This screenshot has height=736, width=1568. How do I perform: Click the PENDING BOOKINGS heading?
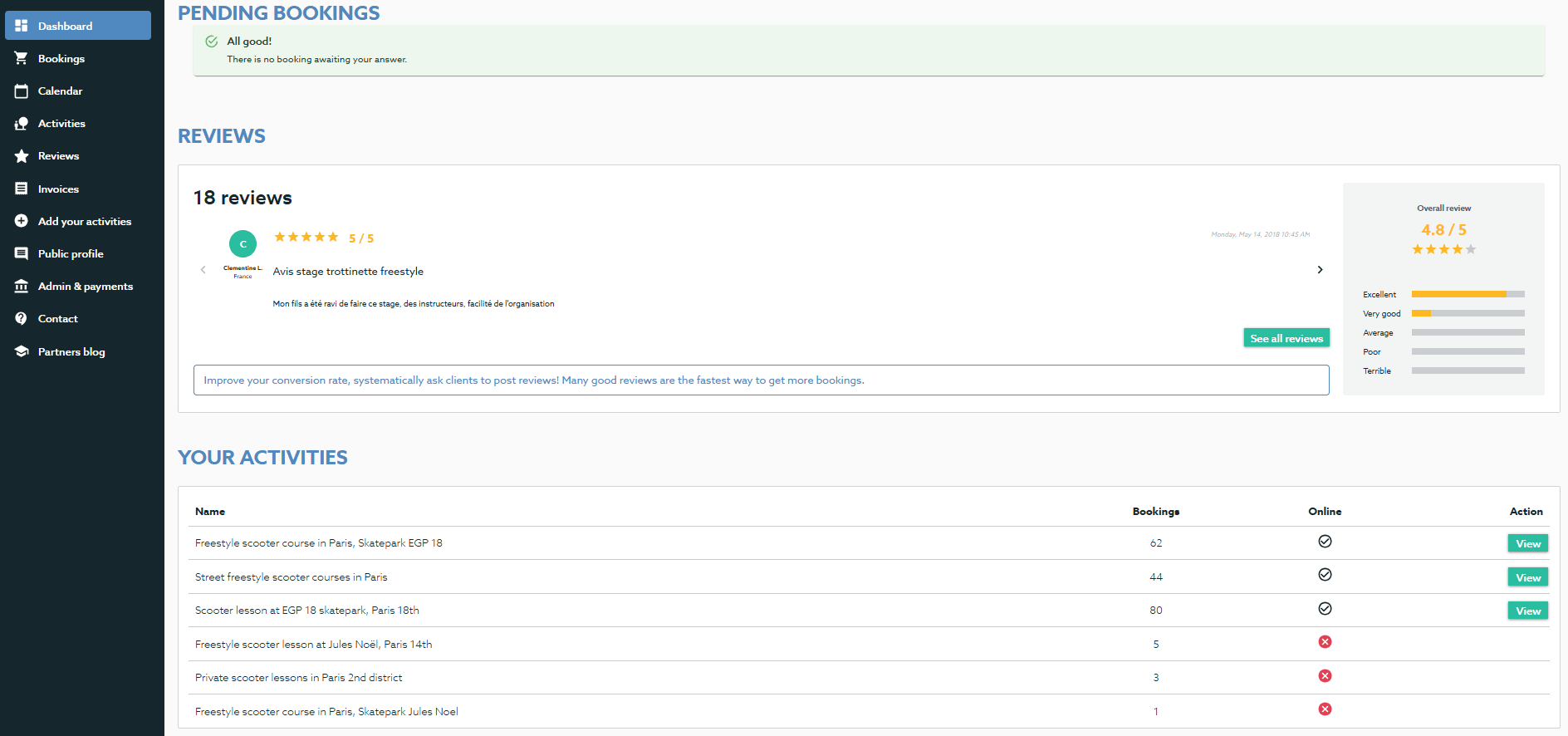[278, 13]
